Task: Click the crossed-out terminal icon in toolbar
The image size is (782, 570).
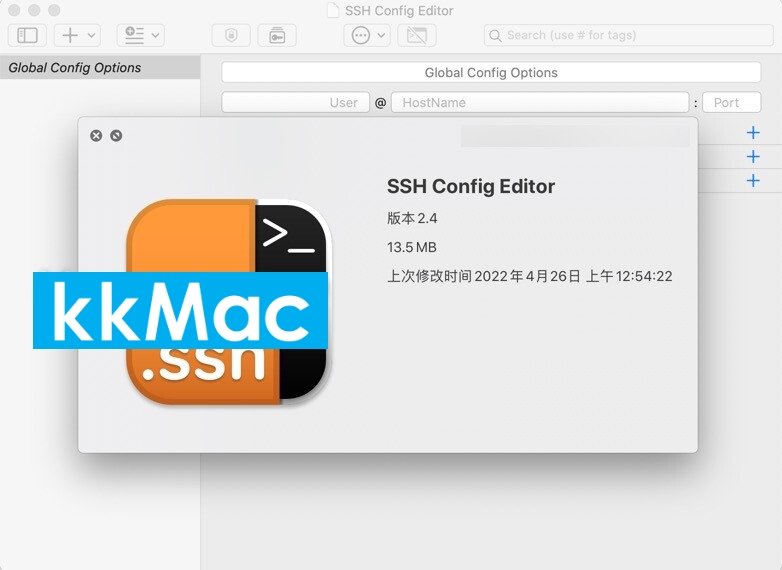Action: [x=417, y=35]
